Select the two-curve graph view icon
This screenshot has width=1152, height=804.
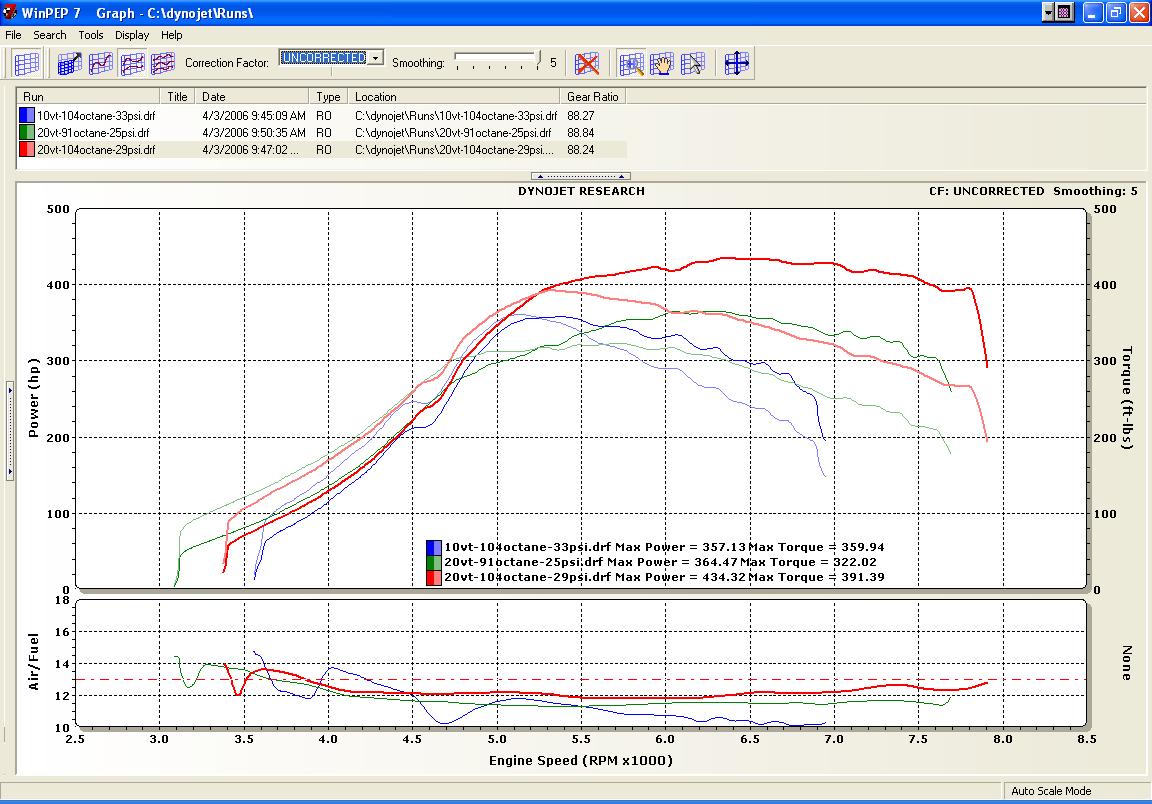[132, 63]
